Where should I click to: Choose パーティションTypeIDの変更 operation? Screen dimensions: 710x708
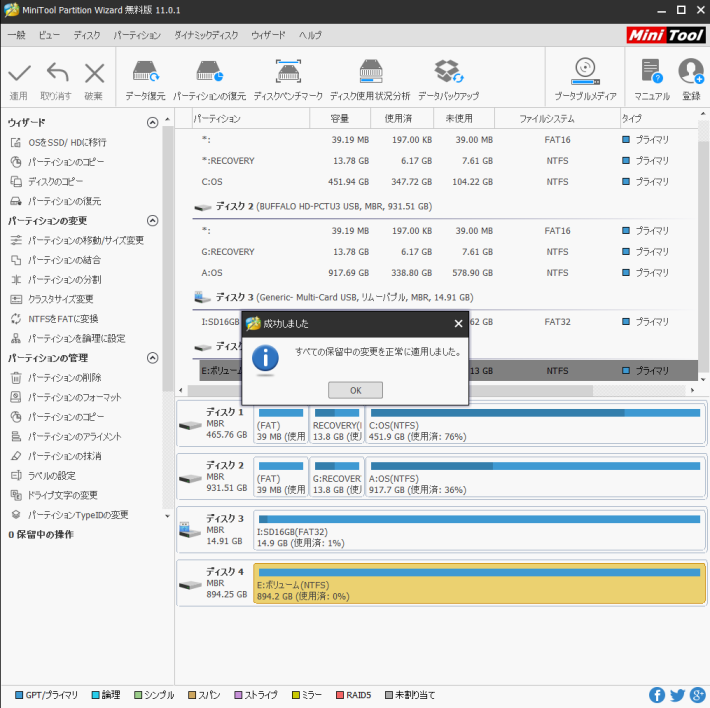(69, 515)
